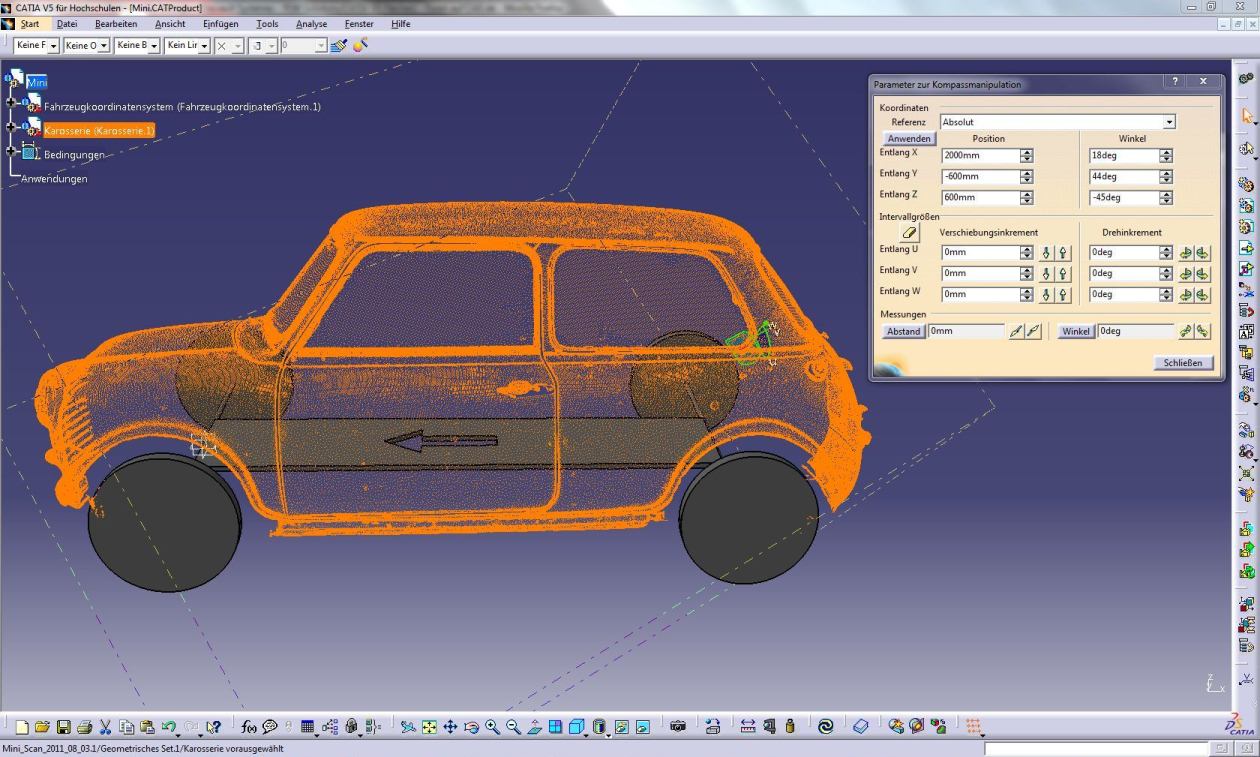
Task: Click the Print icon
Action: click(x=85, y=727)
